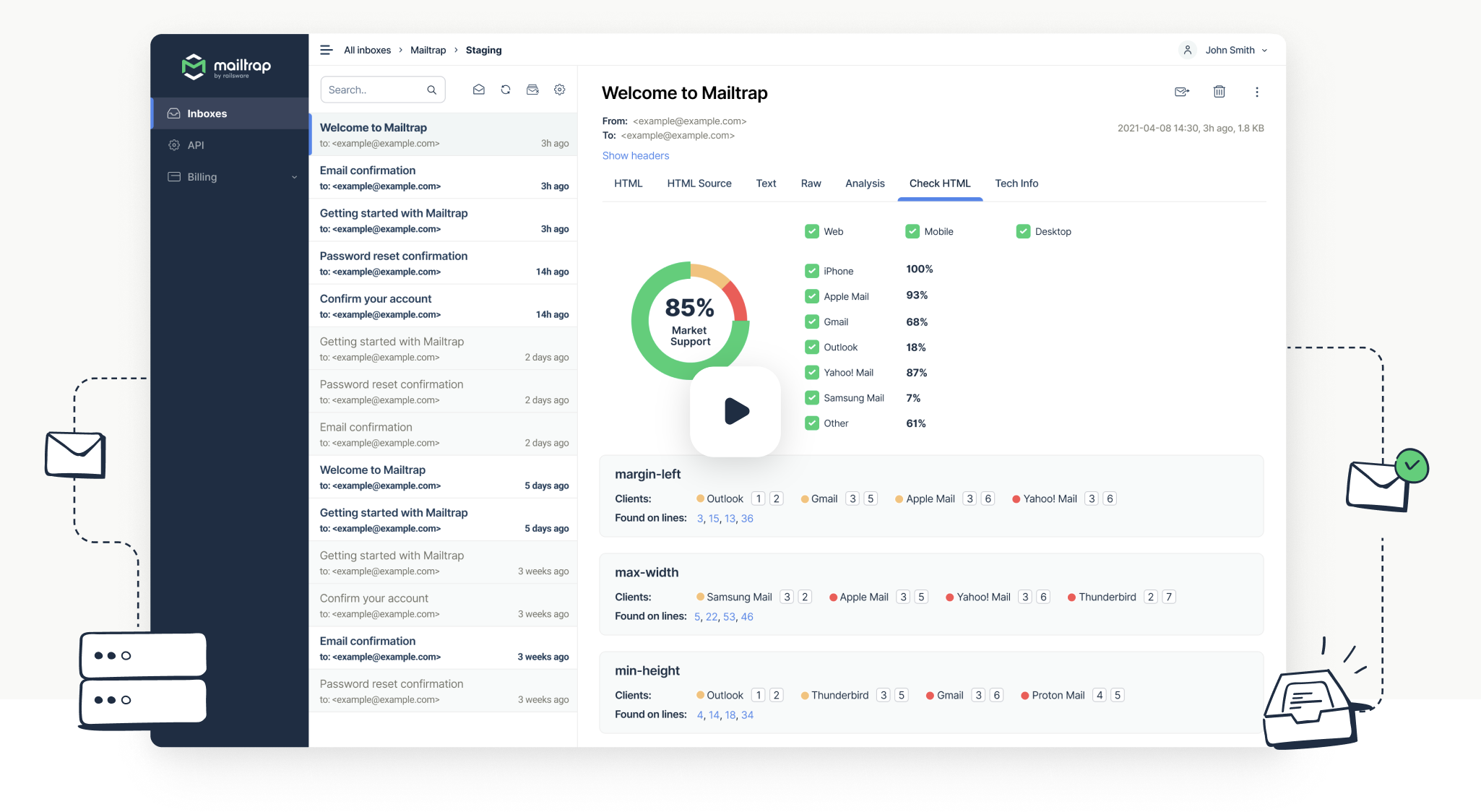Uncheck the Samsung Mail checkbox
This screenshot has width=1481, height=812.
812,397
